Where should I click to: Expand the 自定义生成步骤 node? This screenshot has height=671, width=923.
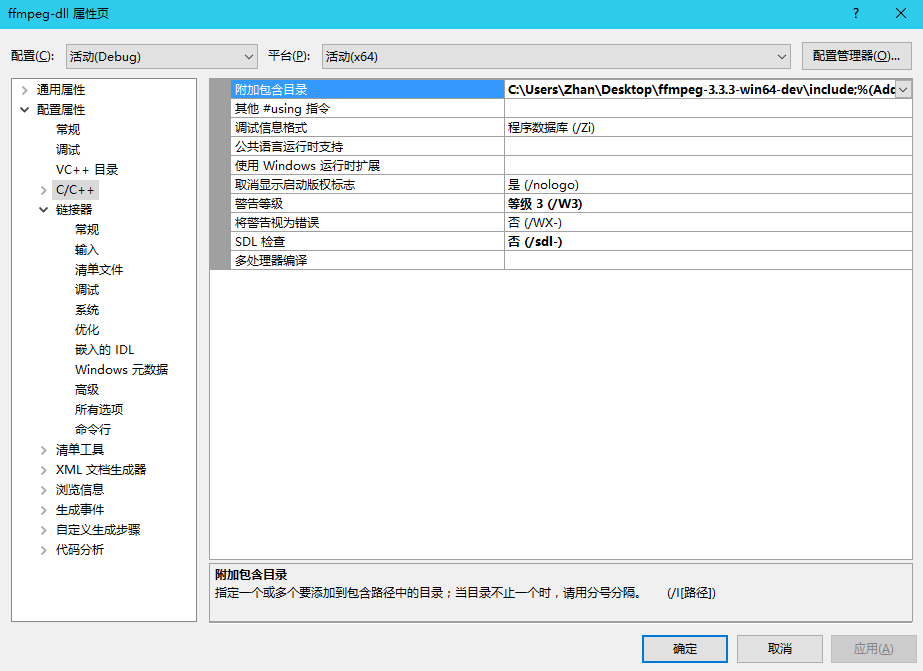coord(44,530)
